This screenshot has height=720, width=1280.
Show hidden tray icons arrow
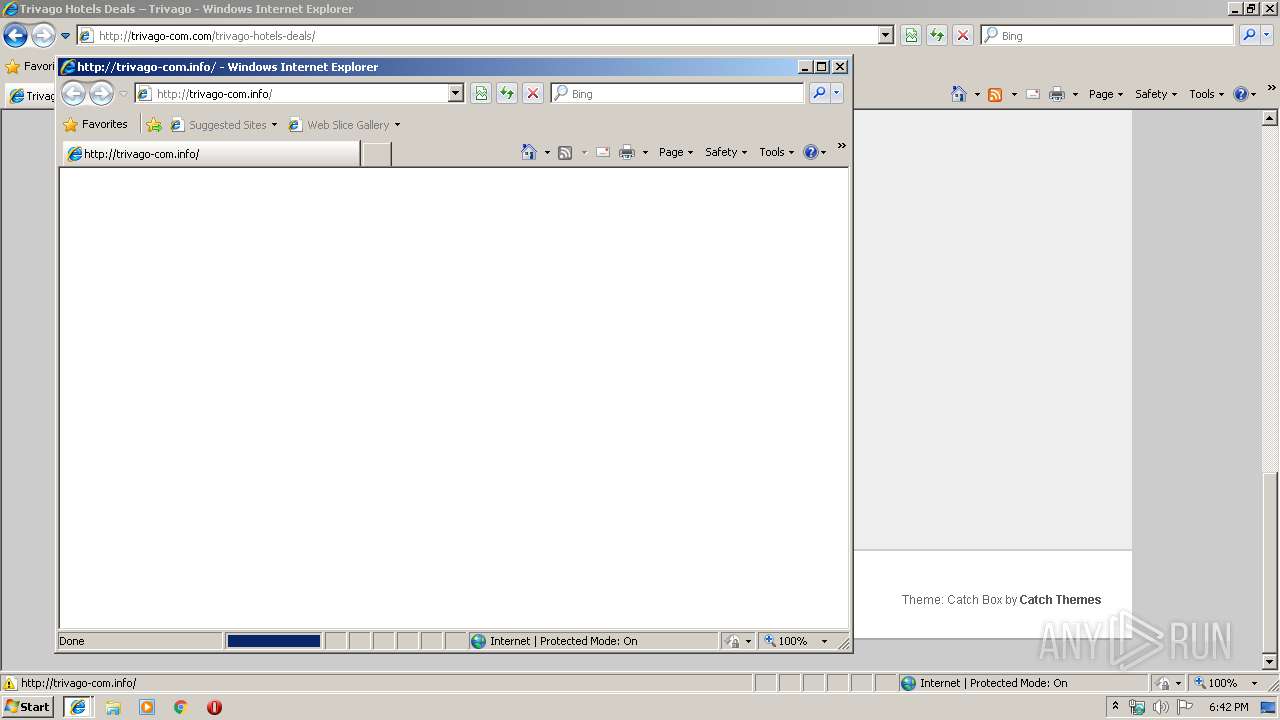pos(1115,707)
